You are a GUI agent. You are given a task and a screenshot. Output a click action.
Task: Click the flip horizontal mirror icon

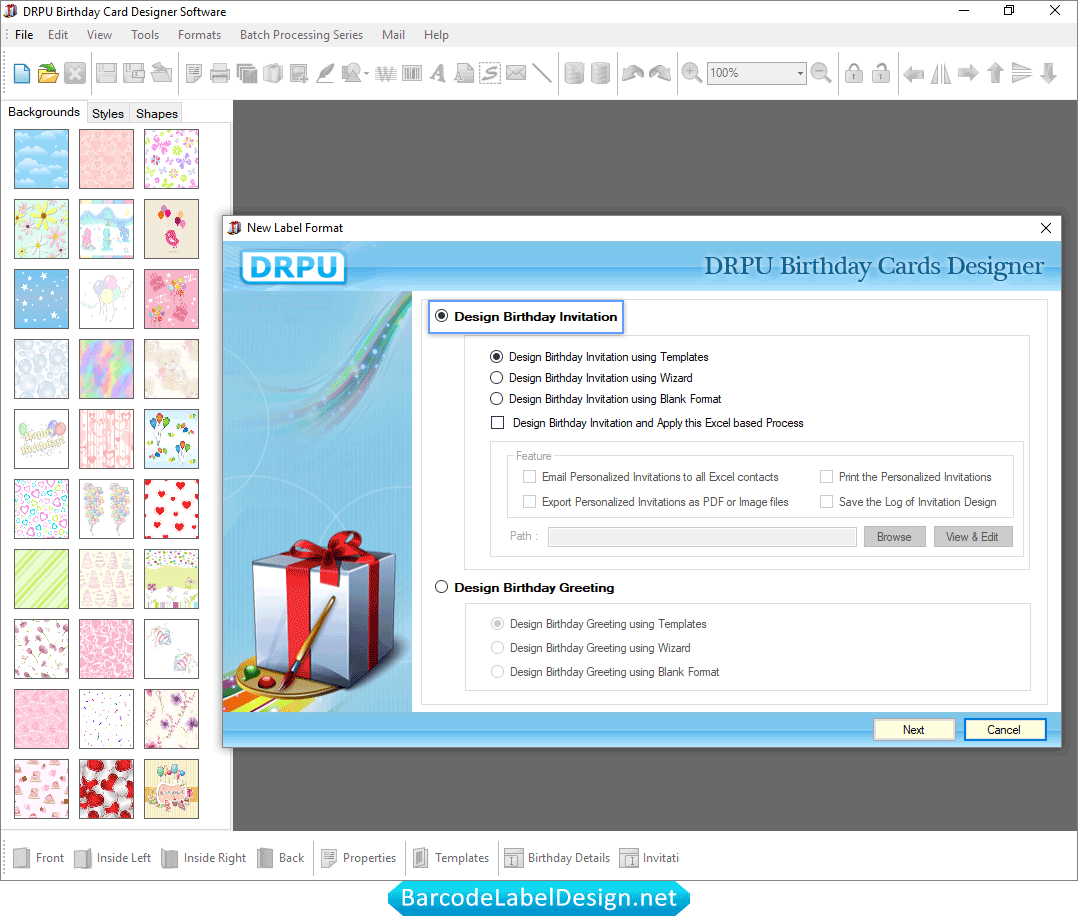tap(940, 73)
